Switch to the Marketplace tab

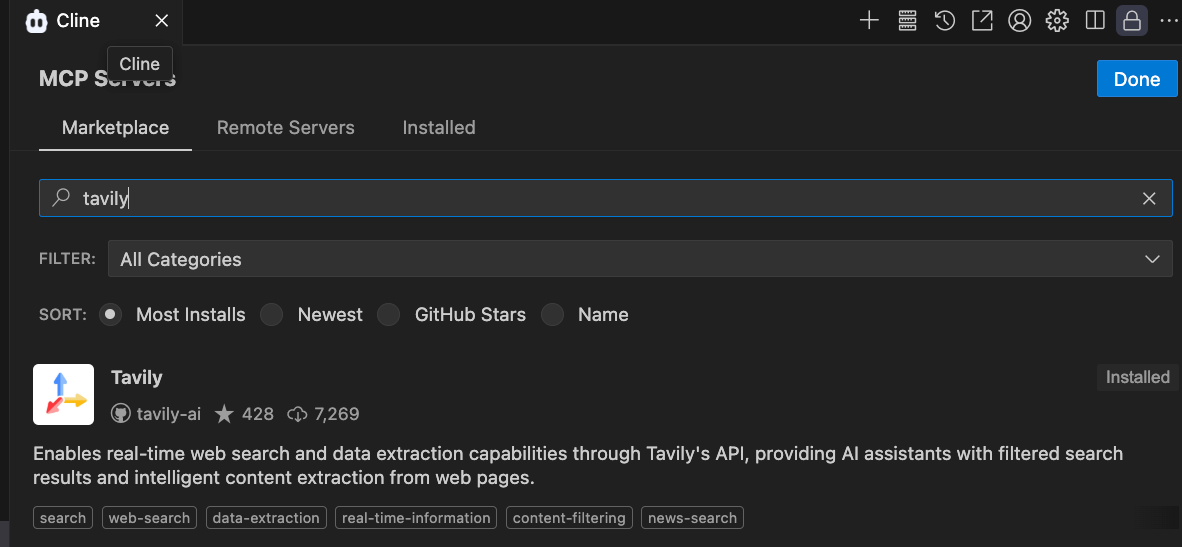[115, 127]
